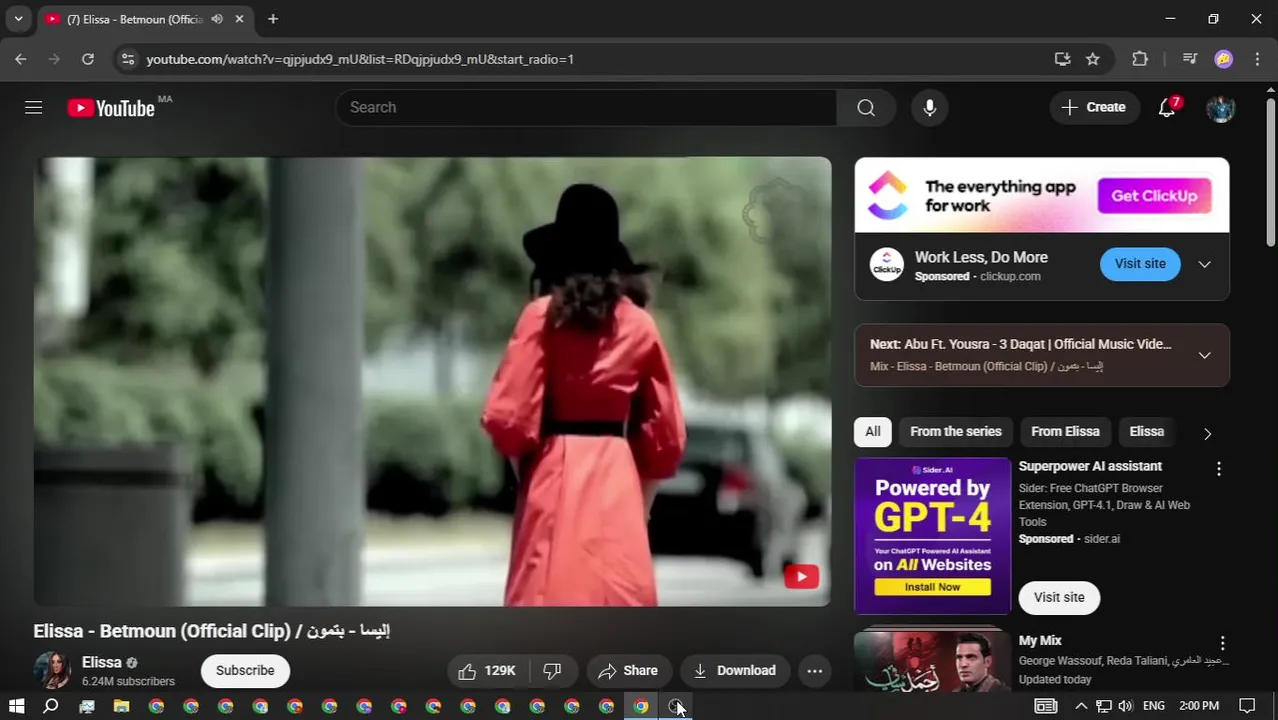
Task: Mute the tab via speaker icon
Action: pyautogui.click(x=217, y=19)
